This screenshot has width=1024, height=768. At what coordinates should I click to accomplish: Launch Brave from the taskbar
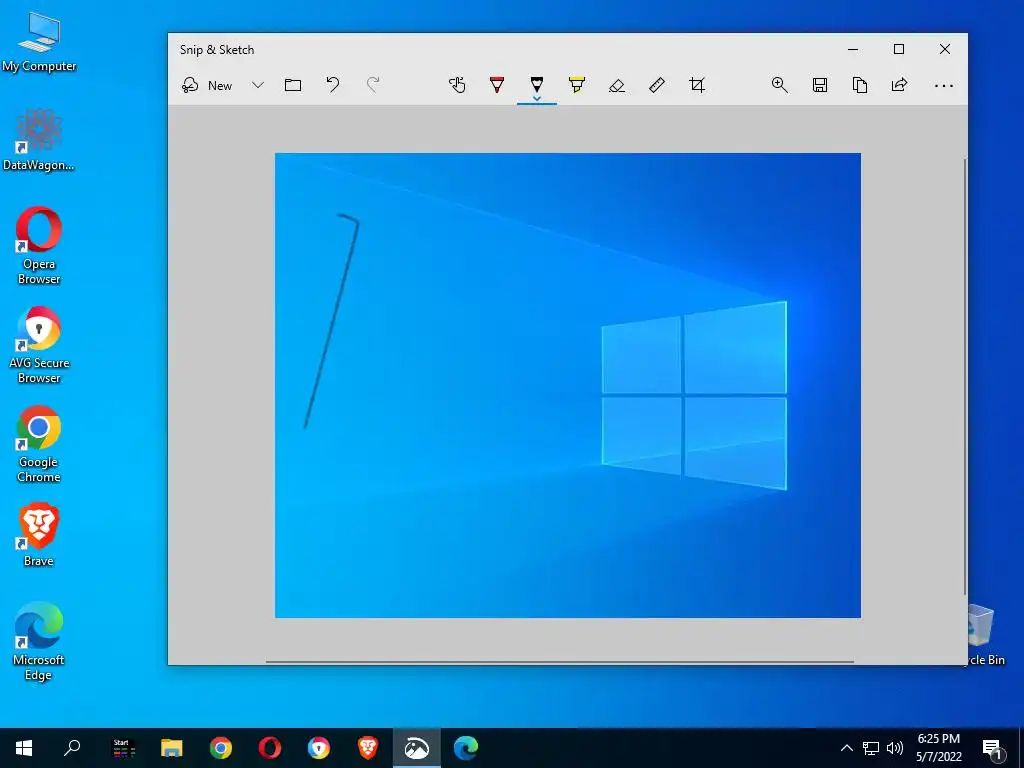pos(368,748)
